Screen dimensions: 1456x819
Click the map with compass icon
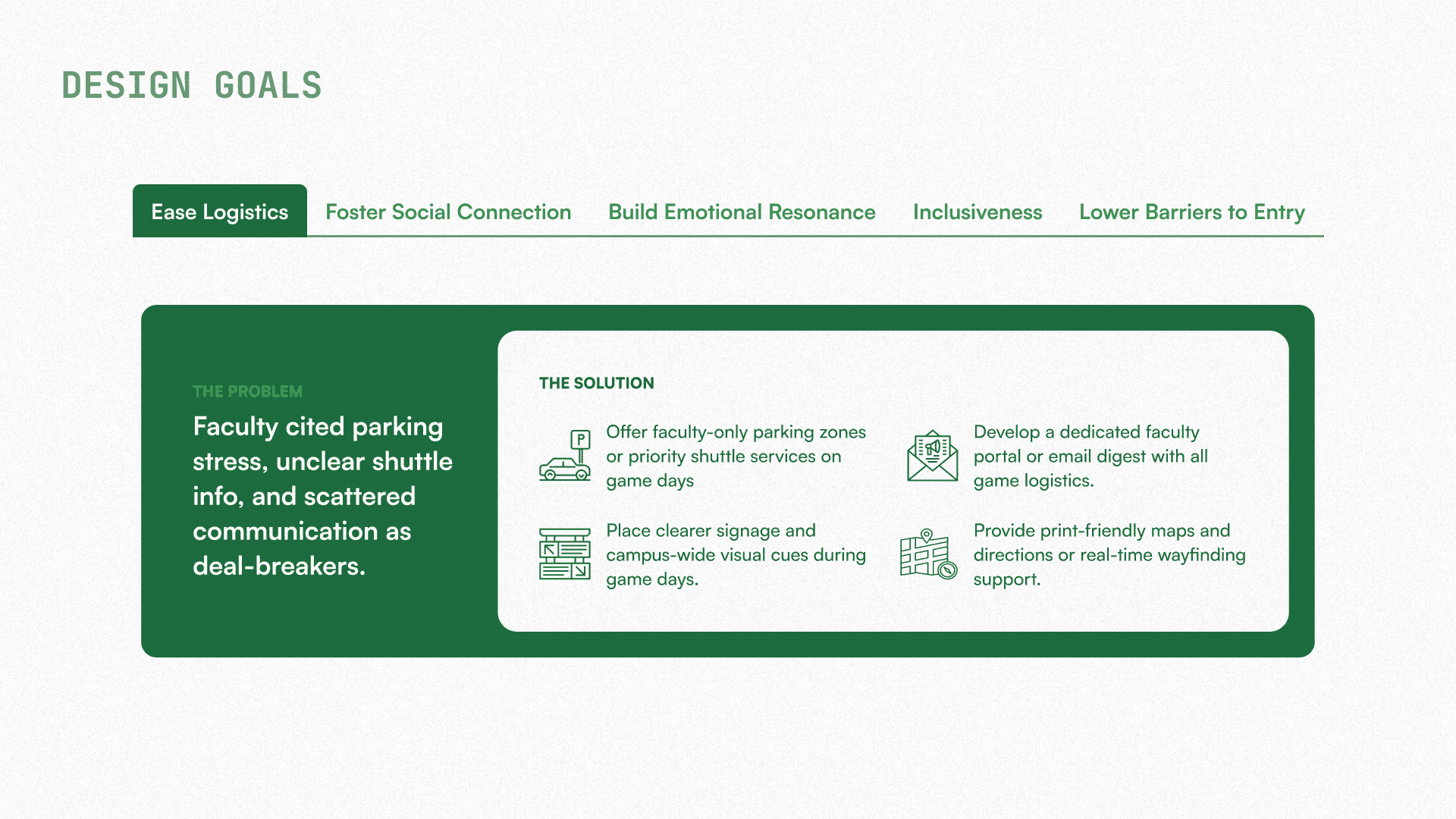928,554
